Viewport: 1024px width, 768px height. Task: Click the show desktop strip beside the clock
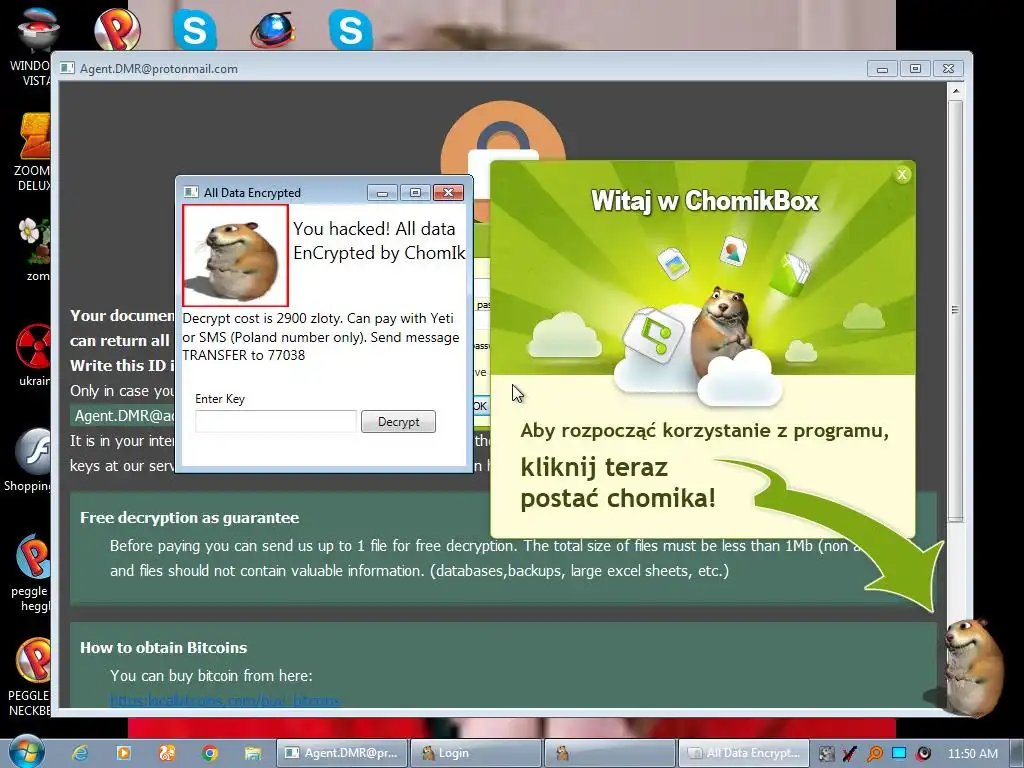coord(1016,753)
